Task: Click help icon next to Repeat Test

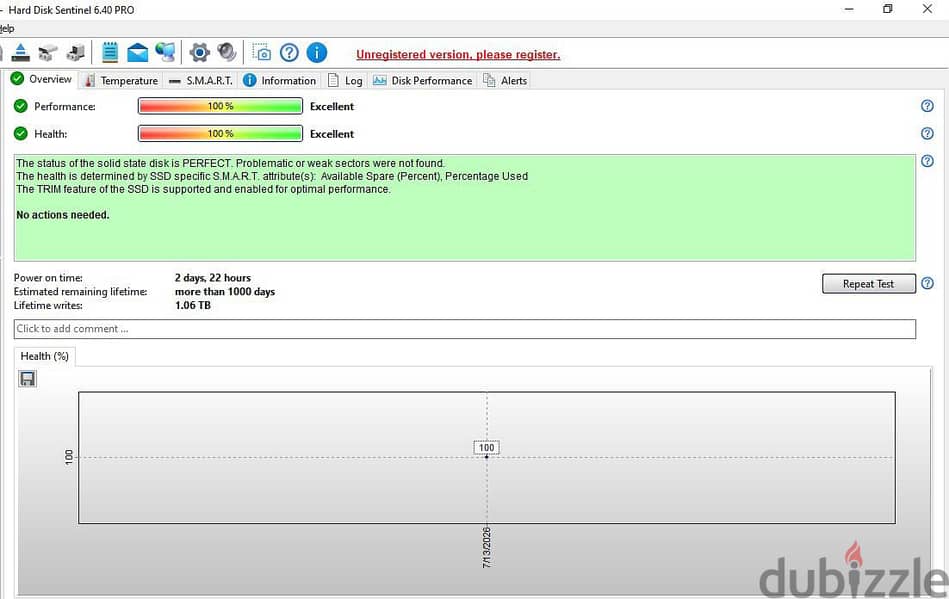Action: tap(927, 283)
